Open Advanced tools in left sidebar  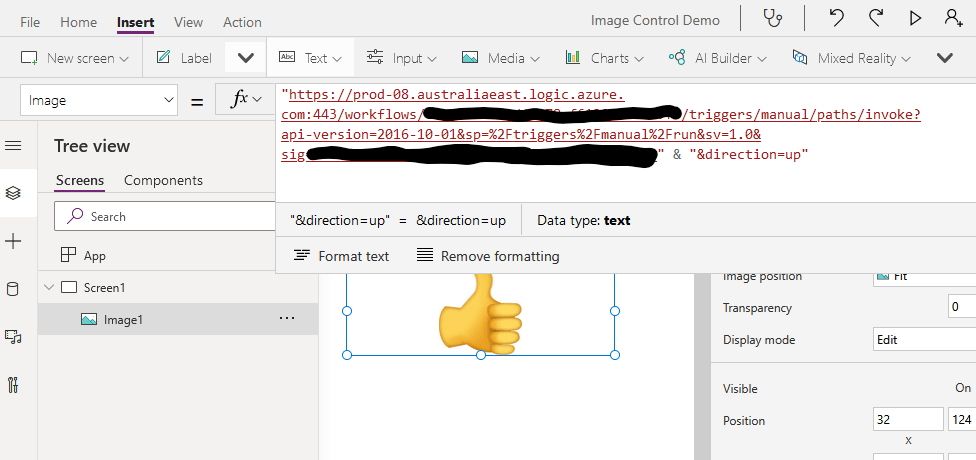13,385
